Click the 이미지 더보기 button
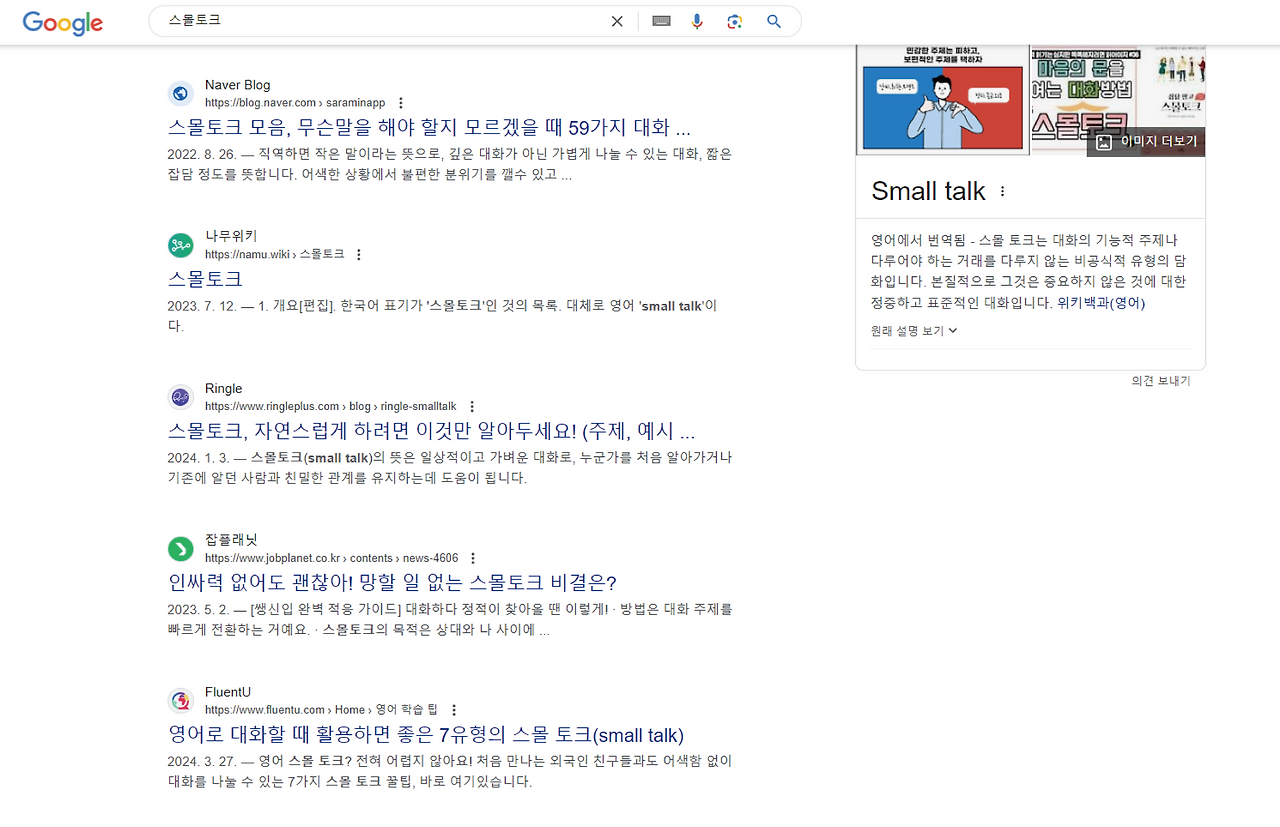 [1146, 142]
